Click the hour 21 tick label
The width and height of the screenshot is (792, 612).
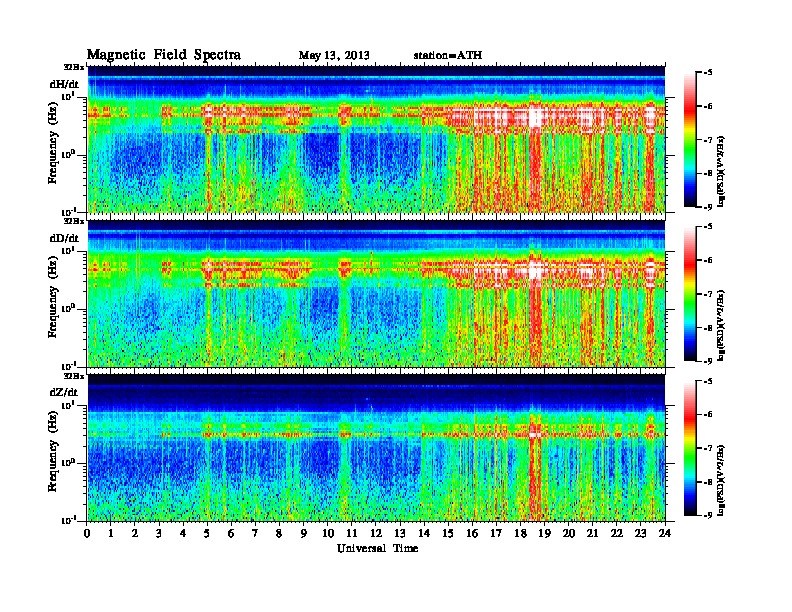click(592, 533)
